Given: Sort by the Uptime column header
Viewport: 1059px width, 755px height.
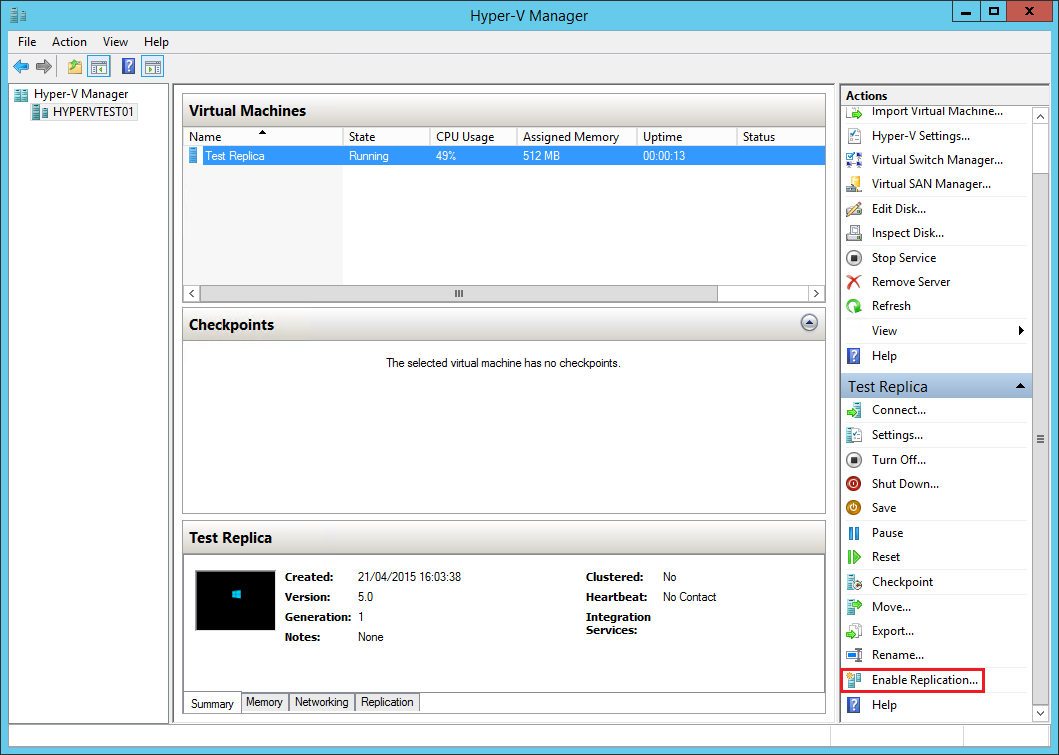Looking at the screenshot, I should (x=687, y=136).
